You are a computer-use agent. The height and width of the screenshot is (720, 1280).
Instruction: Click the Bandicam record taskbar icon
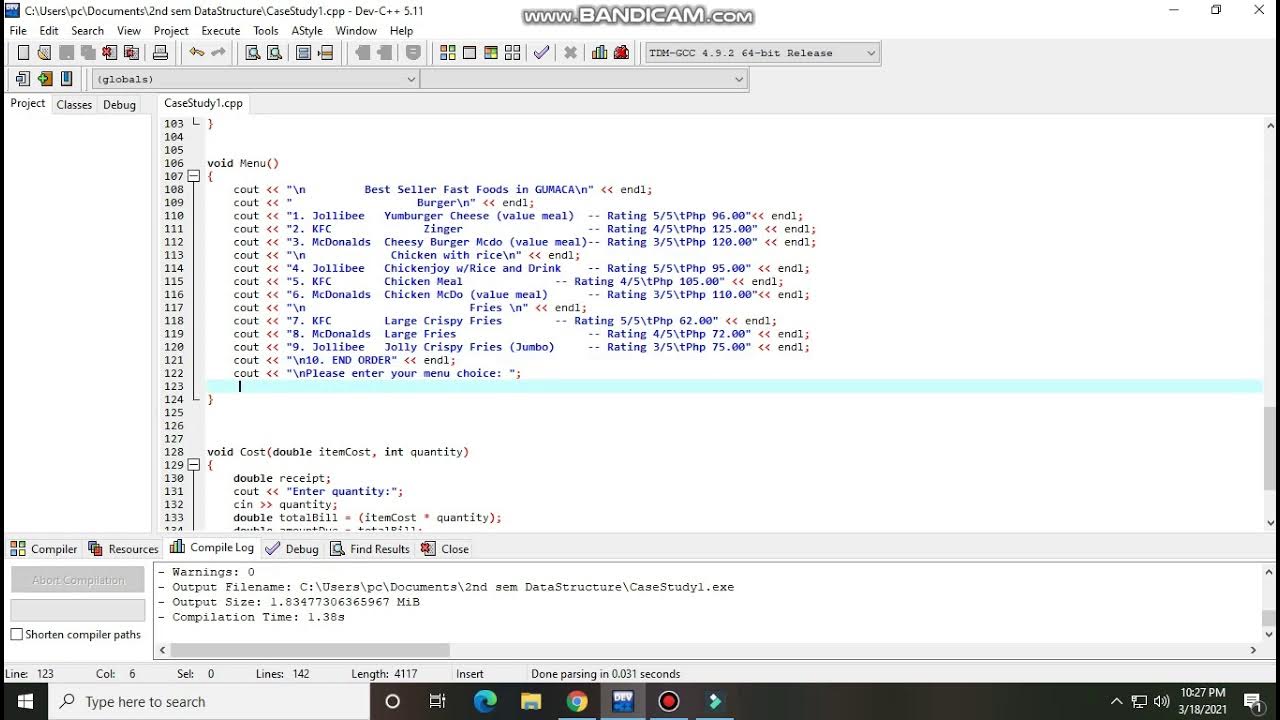pyautogui.click(x=669, y=701)
